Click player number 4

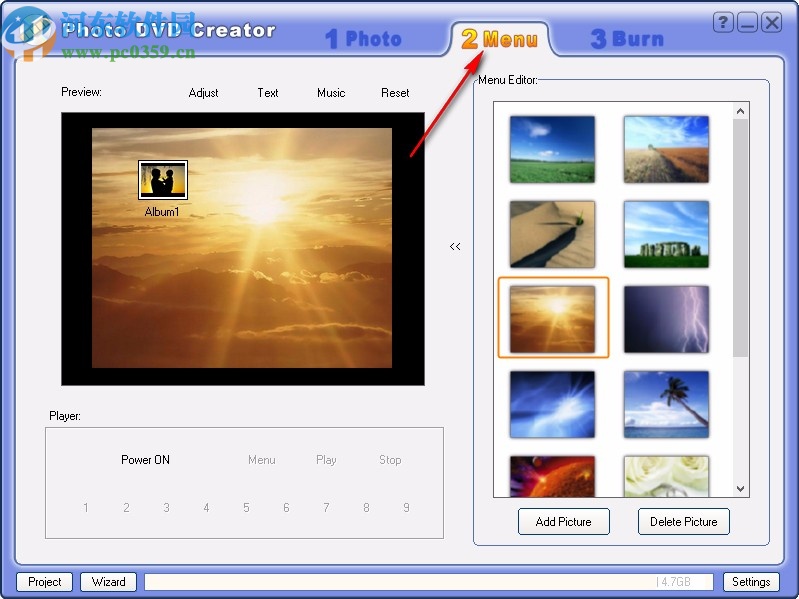pos(206,507)
